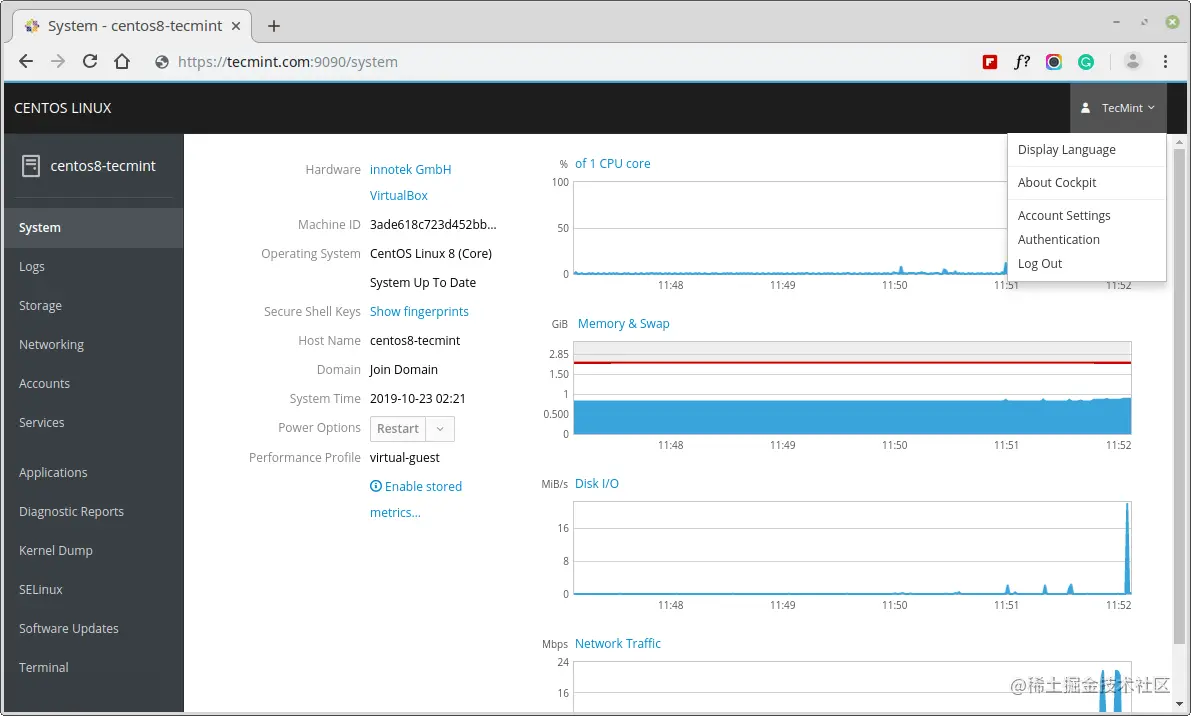Reload the page with refresh icon
The width and height of the screenshot is (1191, 716).
[x=90, y=62]
